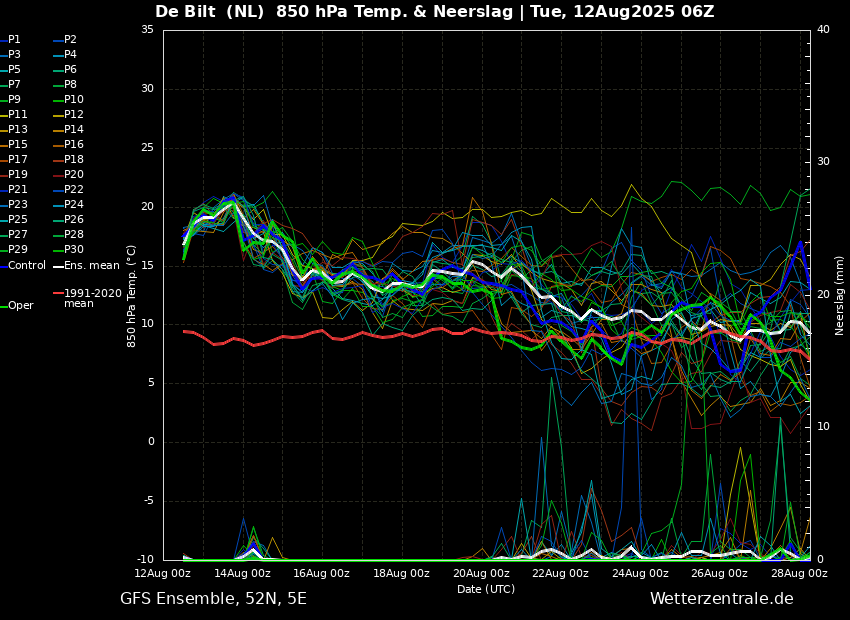Select the P10 legend entry
Viewport: 850px width, 620px height.
(74, 100)
